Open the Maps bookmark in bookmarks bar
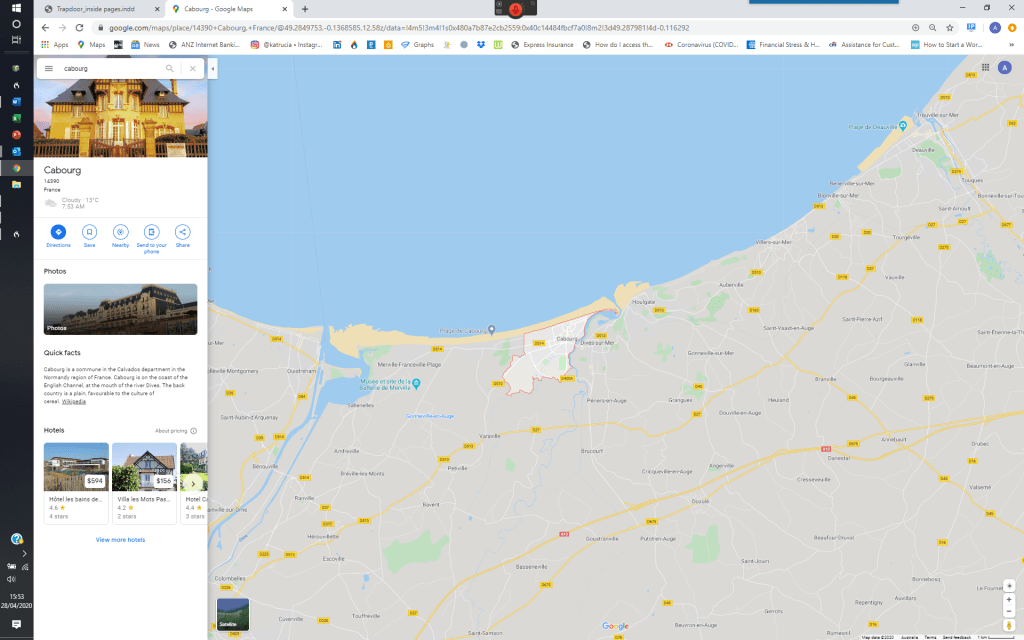 point(91,45)
